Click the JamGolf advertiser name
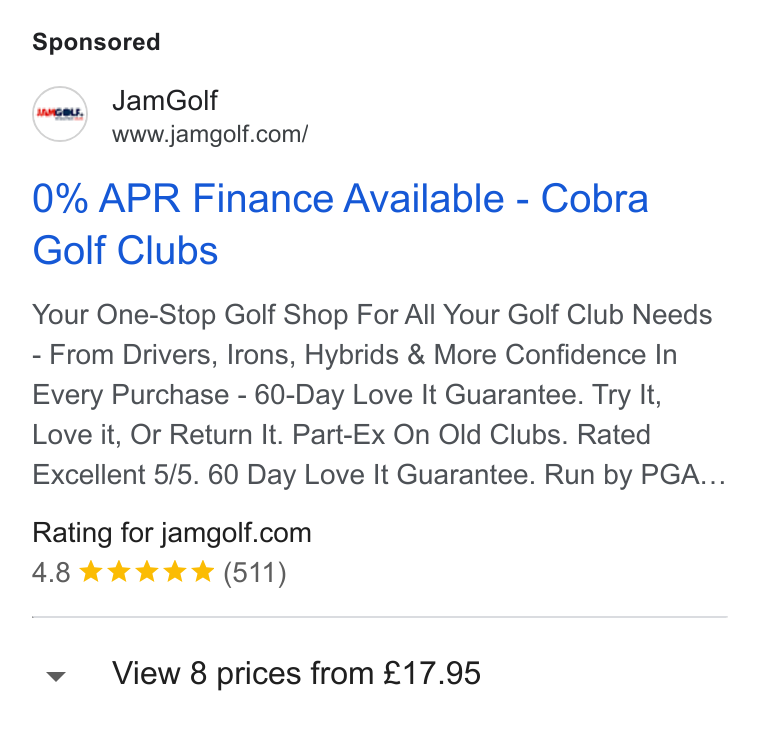 (165, 100)
